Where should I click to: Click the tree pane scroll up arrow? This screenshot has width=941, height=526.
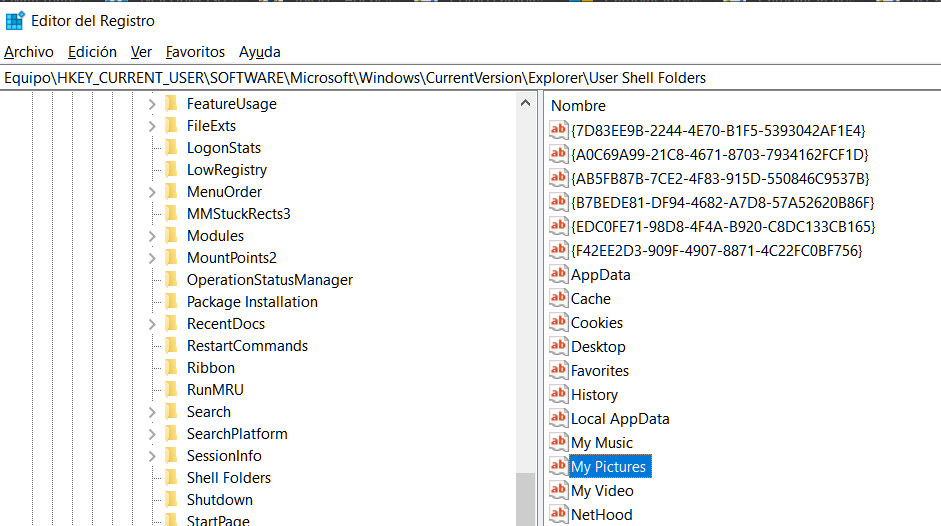(x=525, y=103)
